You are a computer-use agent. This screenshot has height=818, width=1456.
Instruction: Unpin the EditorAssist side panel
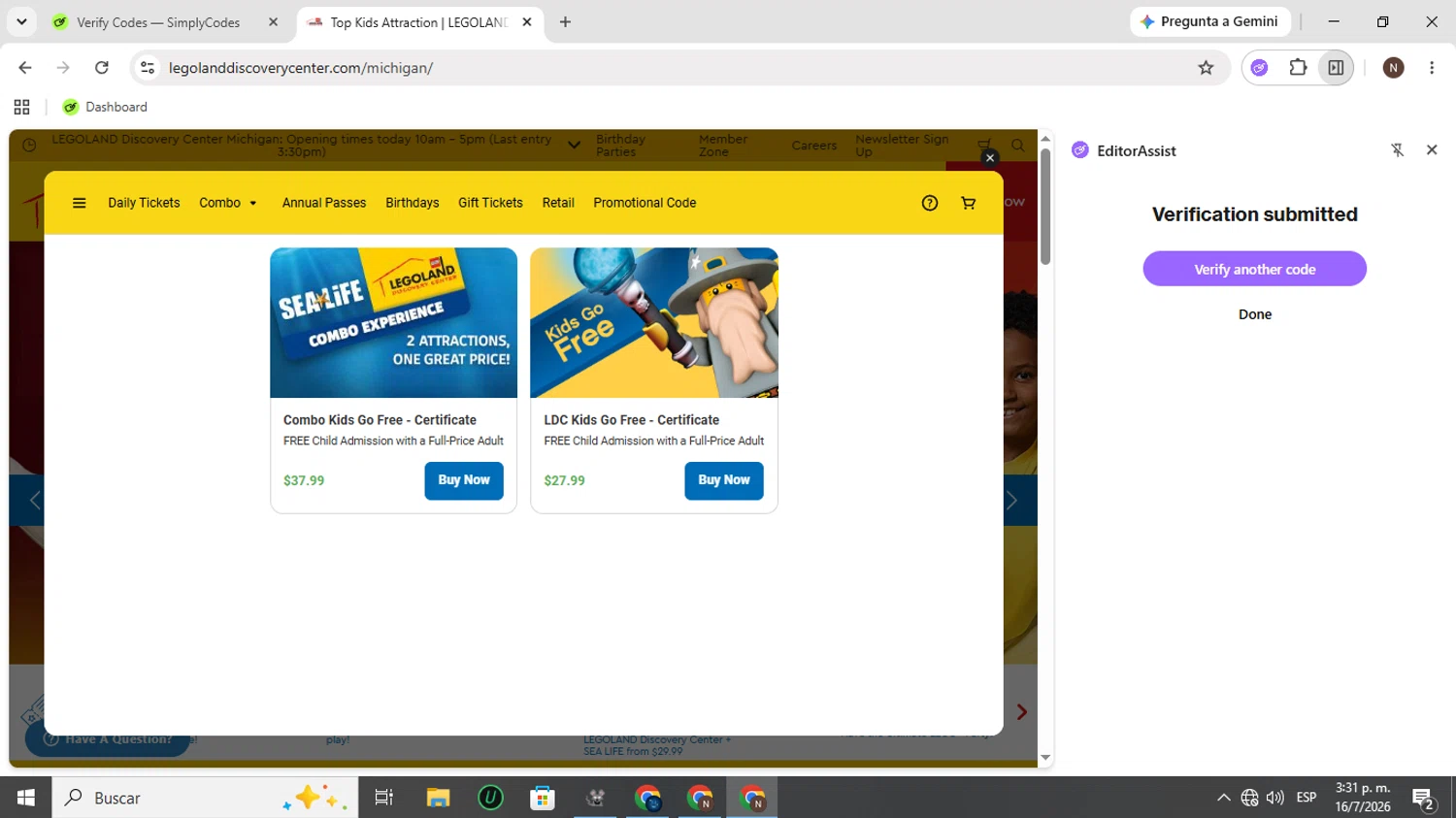point(1397,150)
